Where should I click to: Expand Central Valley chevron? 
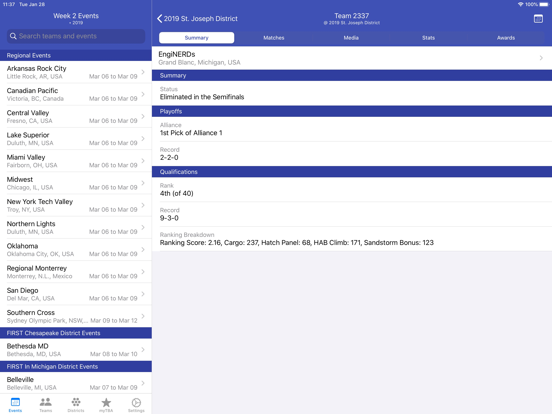tap(143, 116)
